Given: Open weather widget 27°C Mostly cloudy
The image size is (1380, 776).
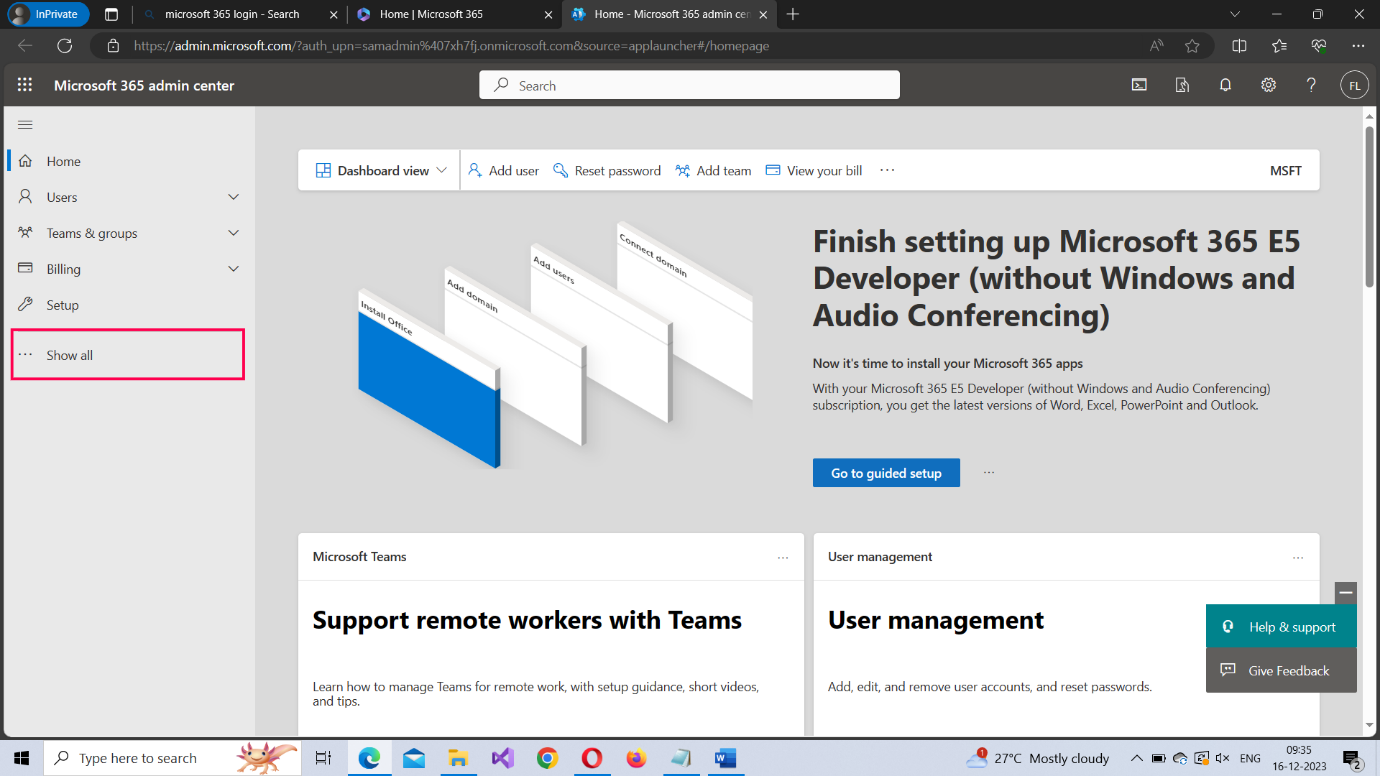Looking at the screenshot, I should pyautogui.click(x=1038, y=758).
